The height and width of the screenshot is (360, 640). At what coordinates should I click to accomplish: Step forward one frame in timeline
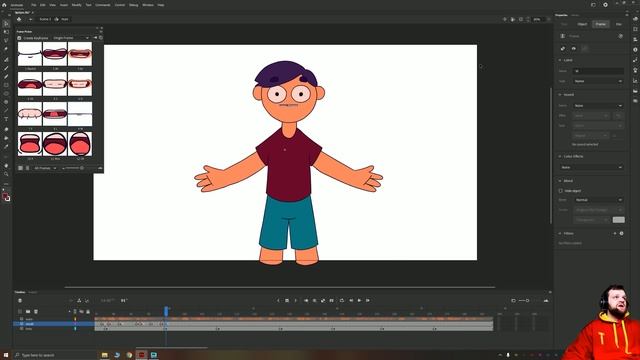pos(368,300)
